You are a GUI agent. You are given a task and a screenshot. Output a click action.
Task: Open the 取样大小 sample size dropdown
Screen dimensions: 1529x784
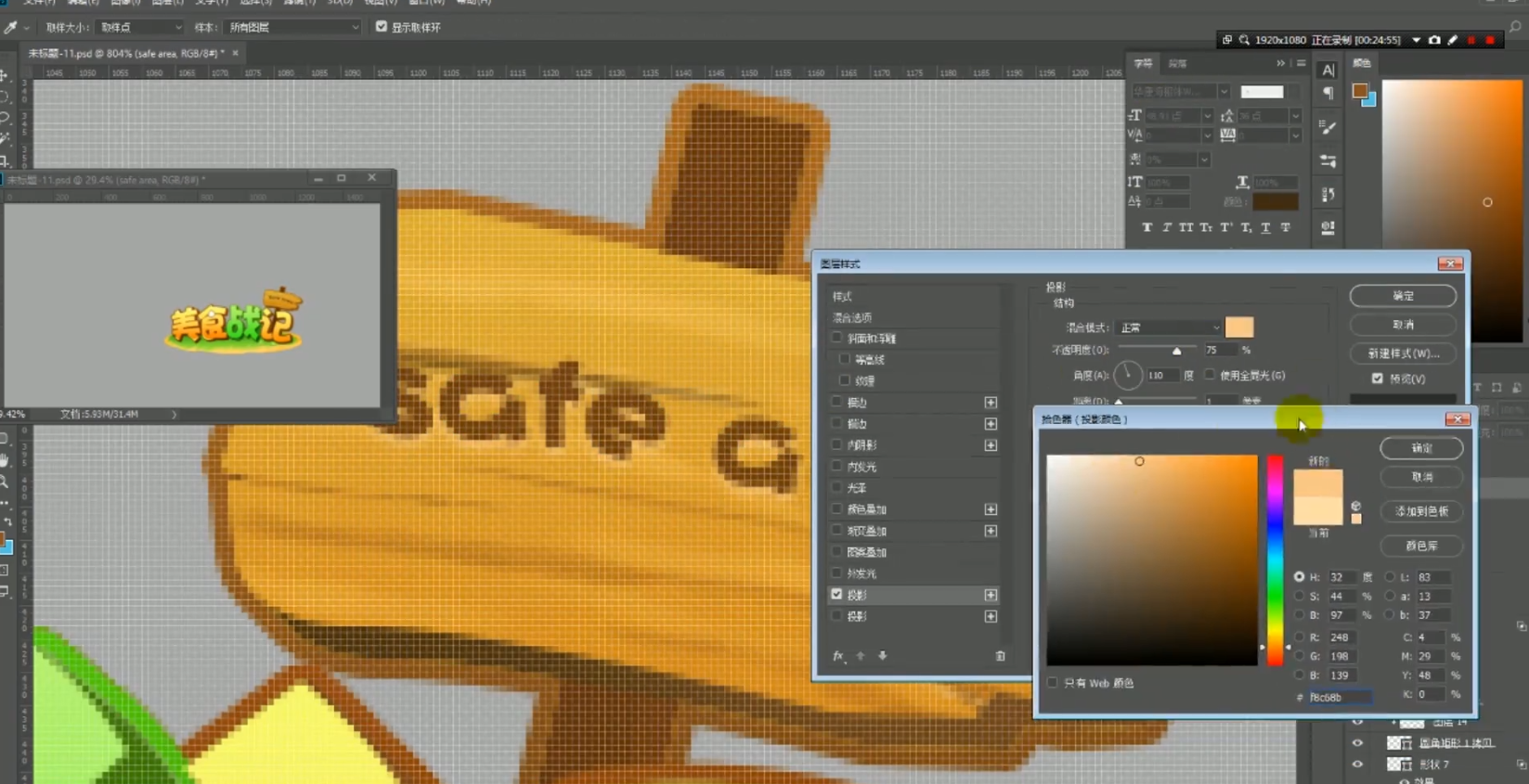tap(139, 28)
